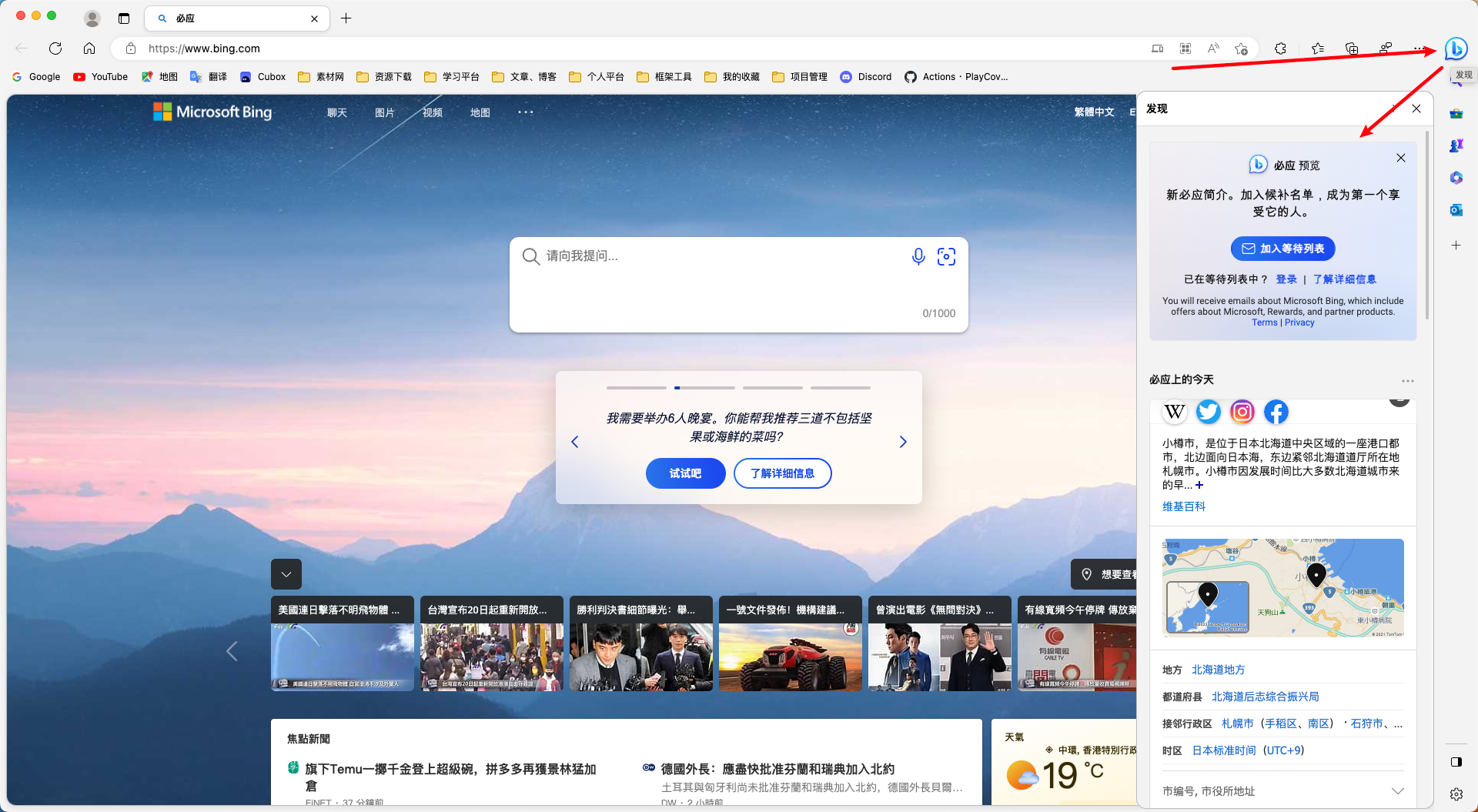This screenshot has height=812, width=1478.
Task: Open the Microsoft 365 sidebar icon
Action: coord(1456,178)
